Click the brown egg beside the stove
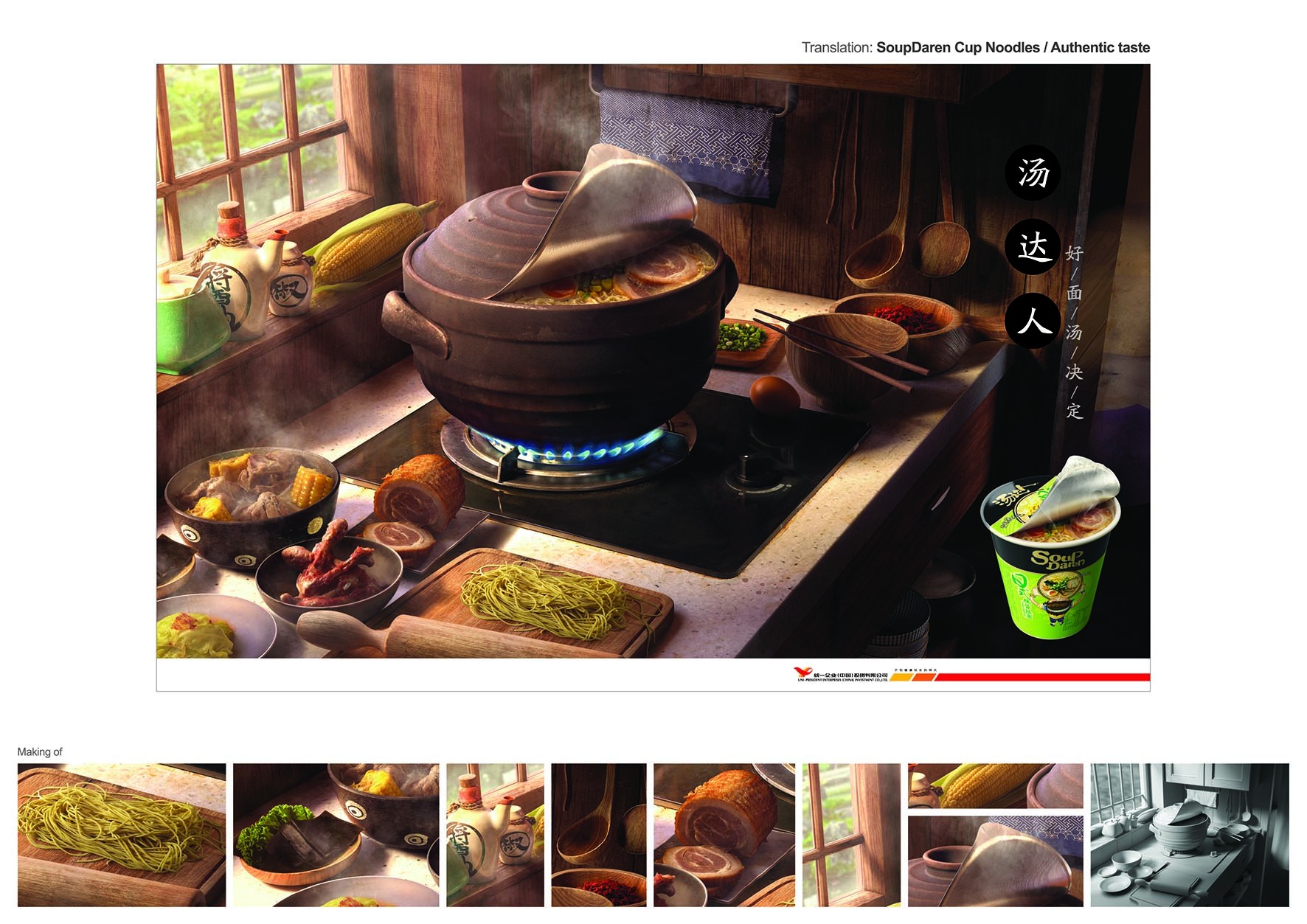 (775, 395)
